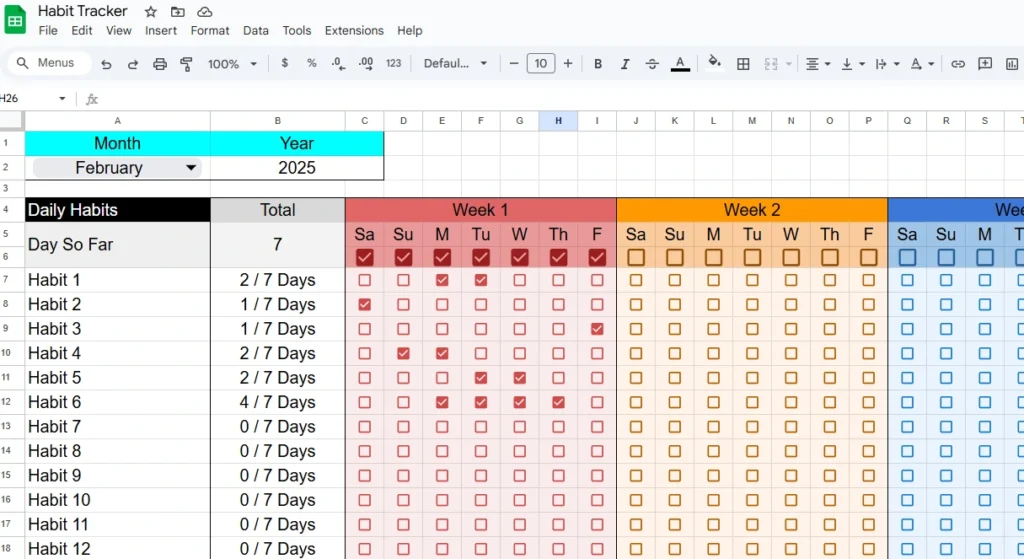Image resolution: width=1024 pixels, height=559 pixels.
Task: Click the Menus search button
Action: tap(46, 63)
